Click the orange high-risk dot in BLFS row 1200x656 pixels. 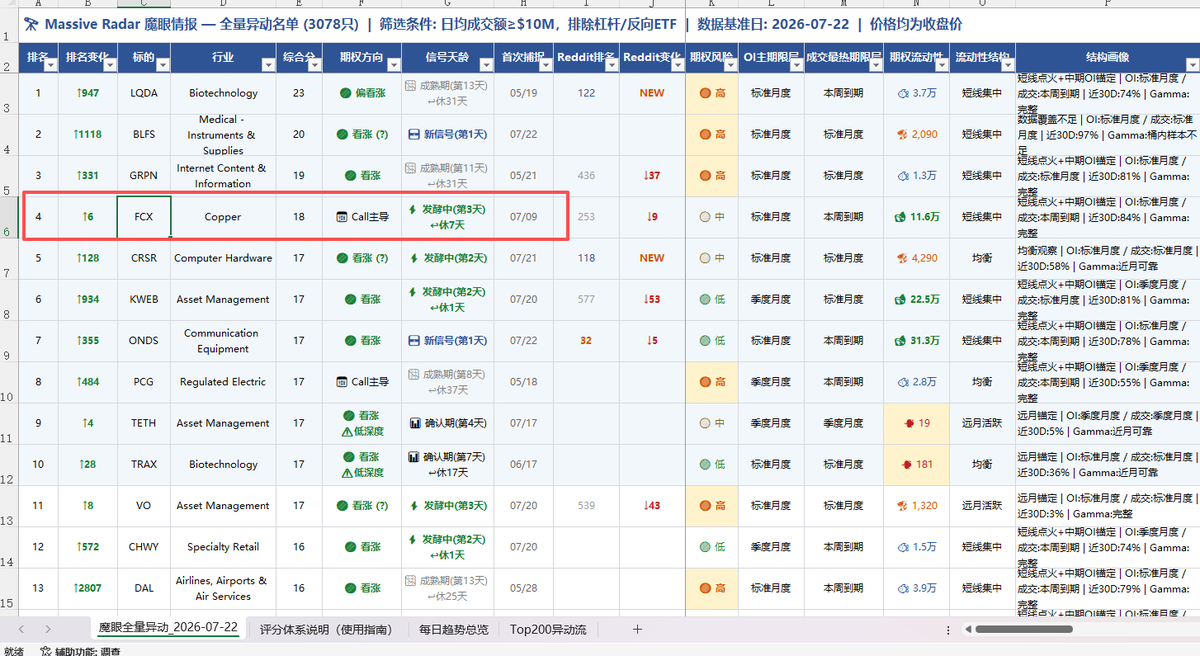(x=705, y=134)
